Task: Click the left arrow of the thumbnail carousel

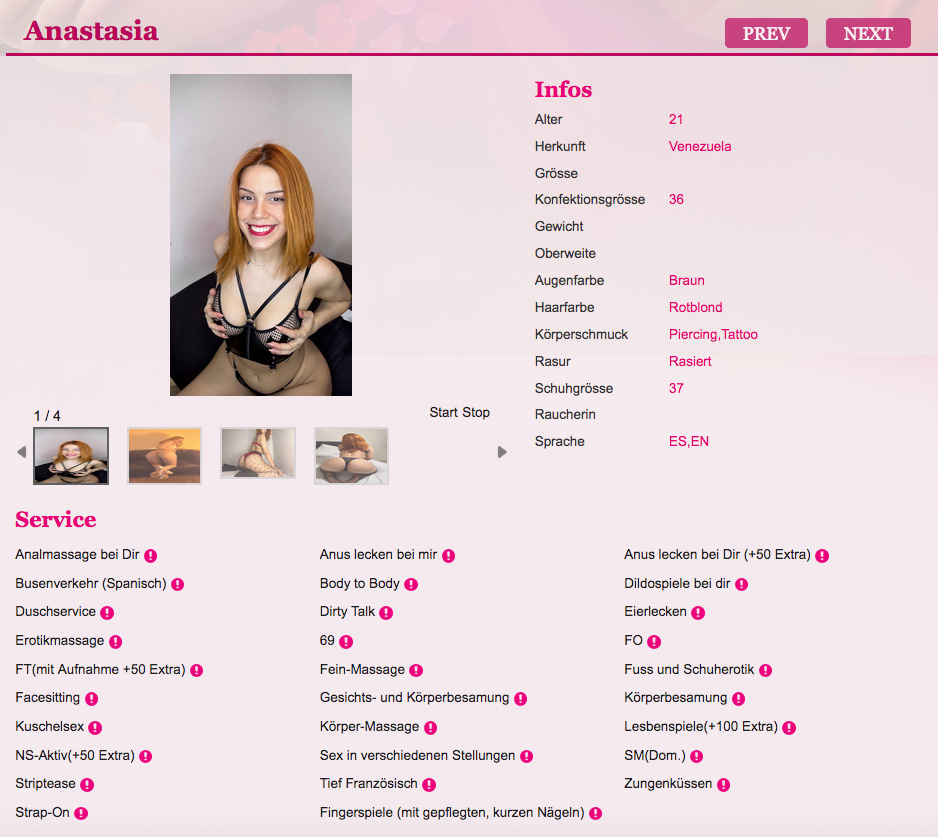Action: [22, 452]
